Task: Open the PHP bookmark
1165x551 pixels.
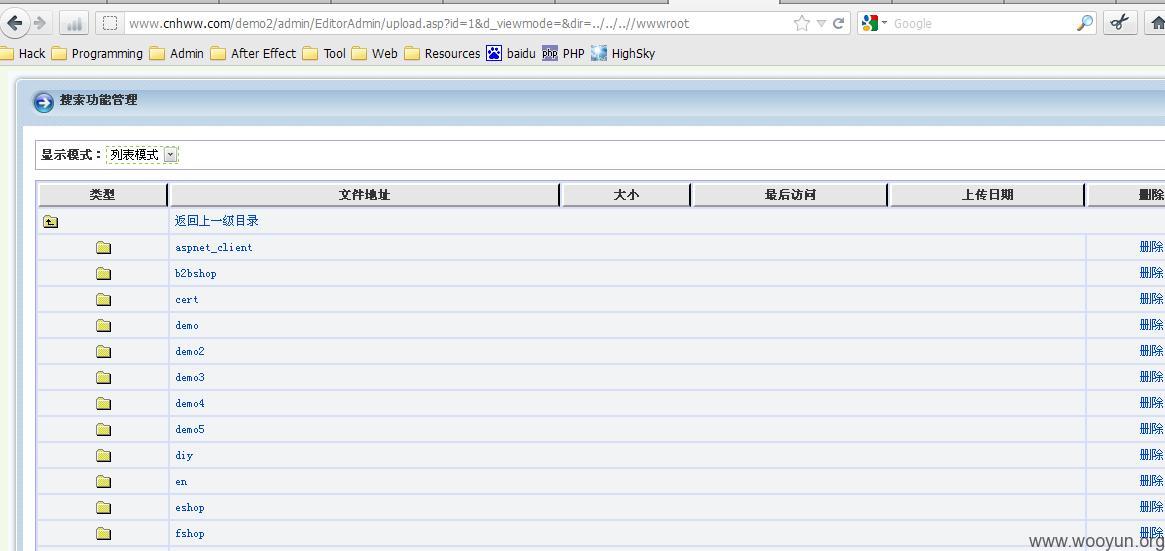Action: coord(563,53)
